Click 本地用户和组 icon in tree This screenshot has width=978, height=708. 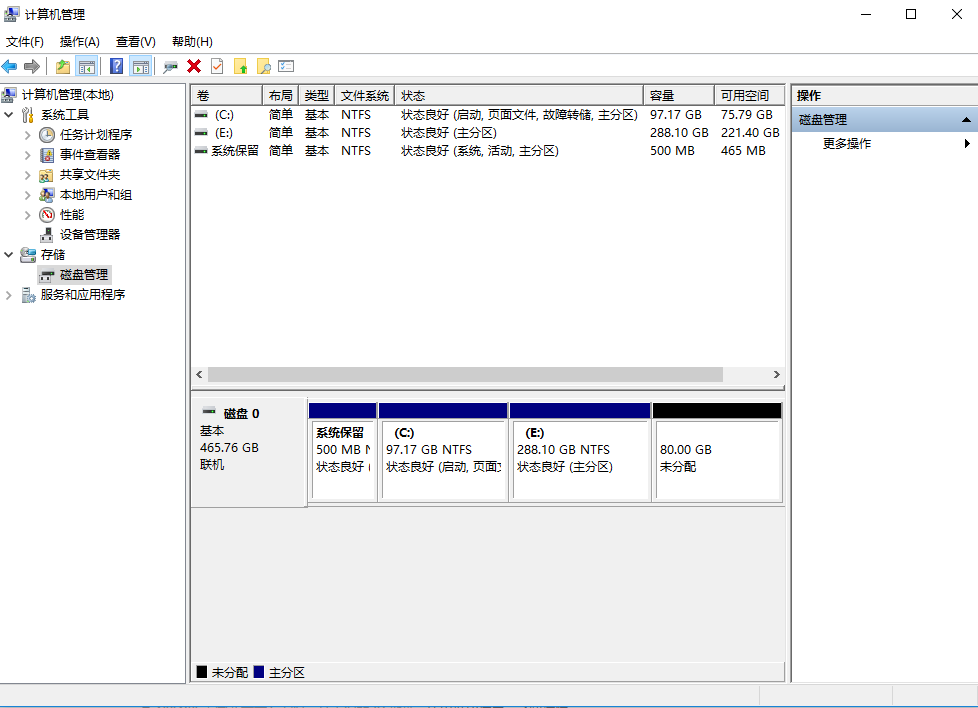pyautogui.click(x=46, y=195)
